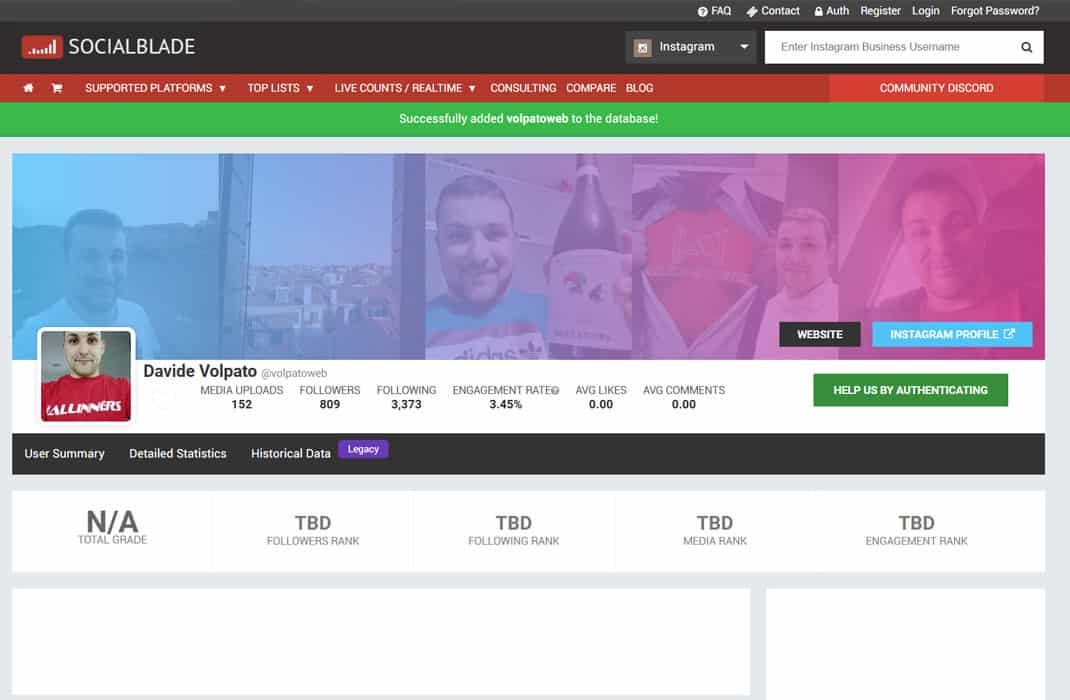Click the SOCIALBLADE wordmark
This screenshot has height=700, width=1070.
pos(132,46)
